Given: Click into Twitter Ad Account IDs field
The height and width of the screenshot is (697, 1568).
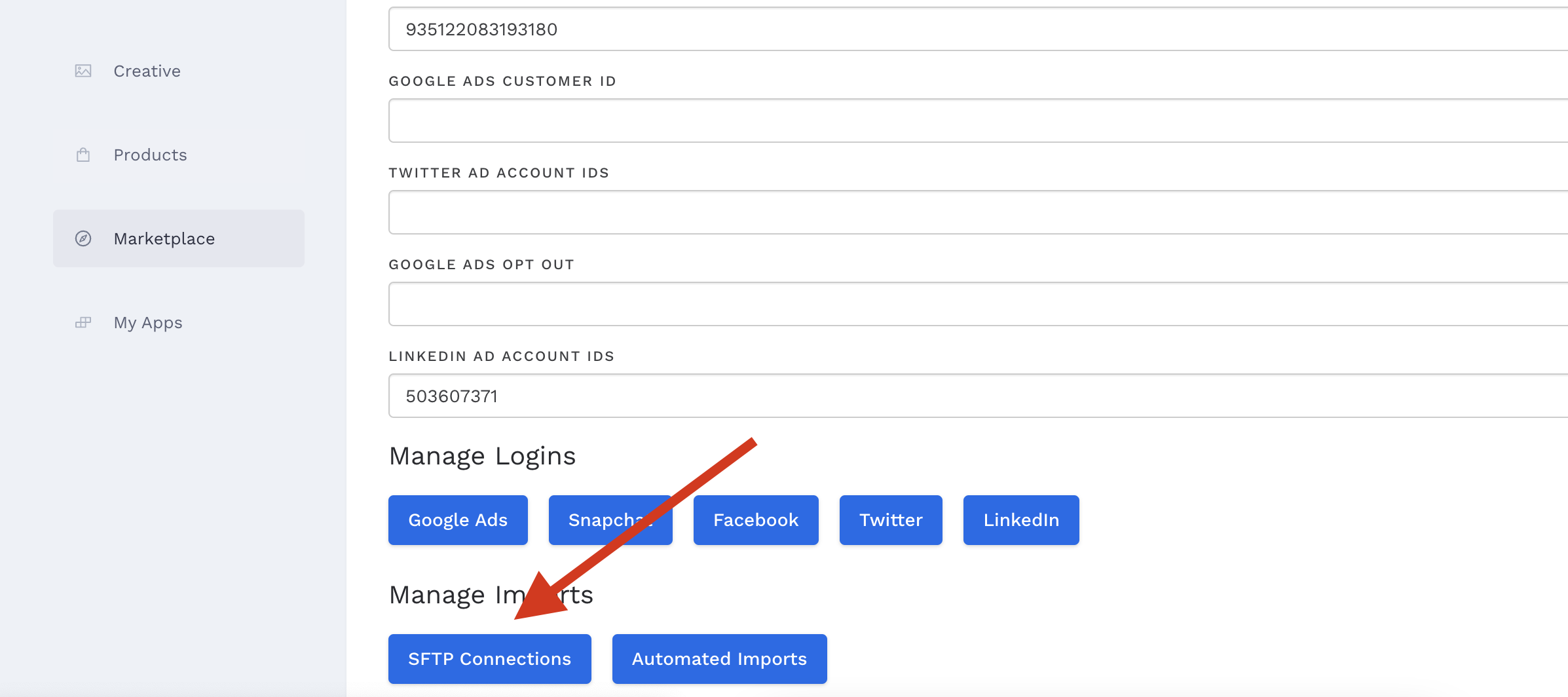Looking at the screenshot, I should tap(976, 212).
